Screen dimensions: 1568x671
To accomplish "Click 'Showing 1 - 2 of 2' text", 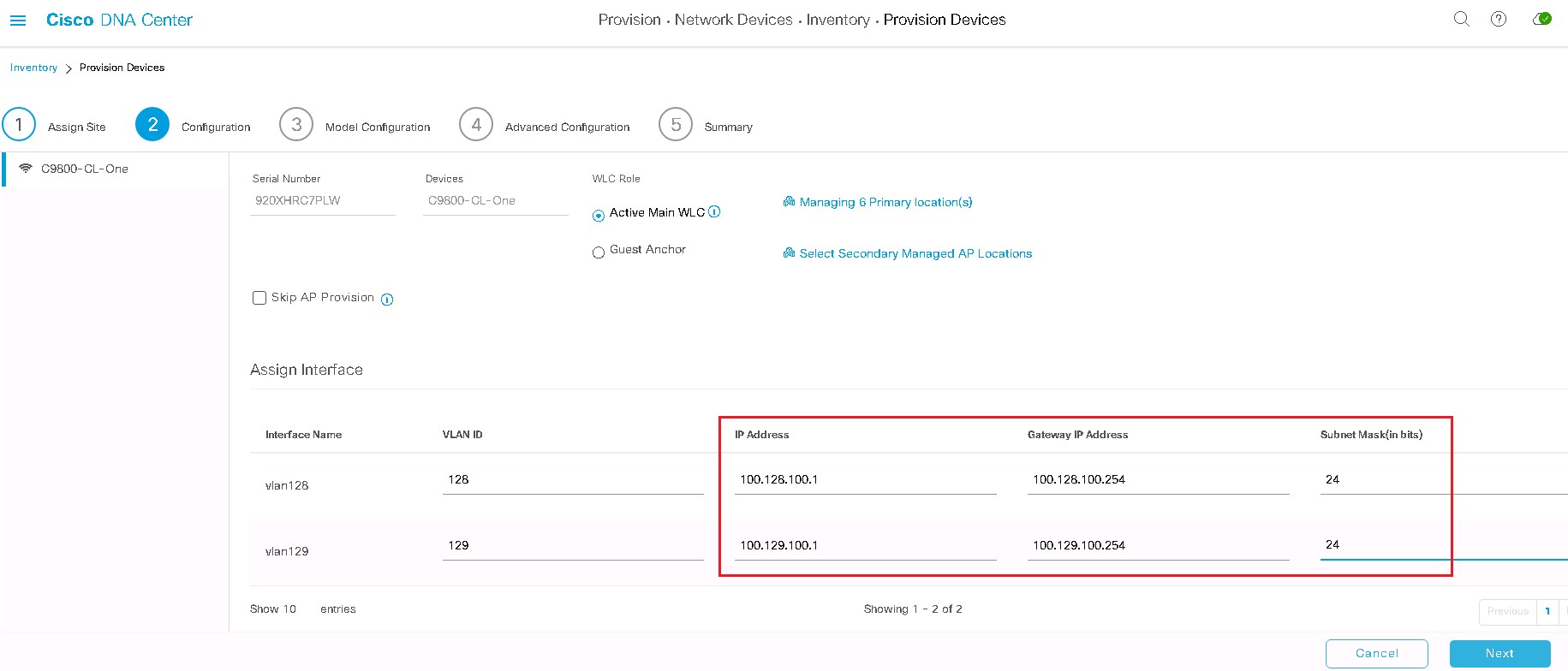I will coord(913,609).
